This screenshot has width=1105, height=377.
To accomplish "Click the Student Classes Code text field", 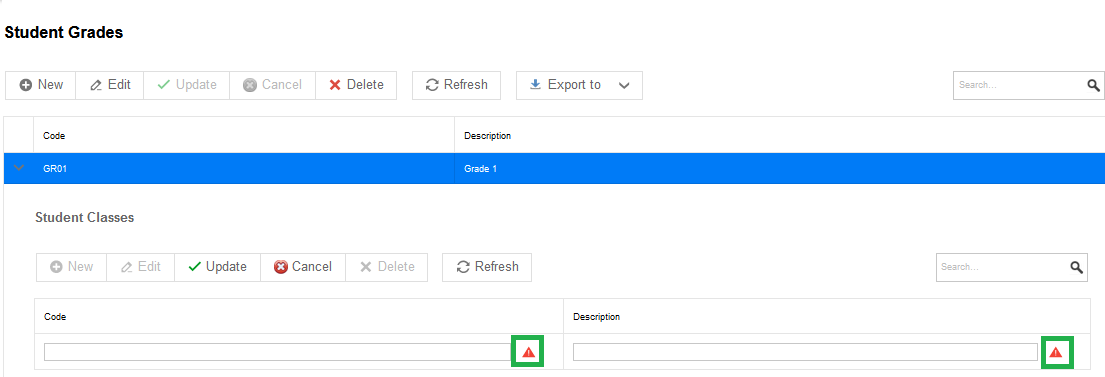I will tap(278, 352).
